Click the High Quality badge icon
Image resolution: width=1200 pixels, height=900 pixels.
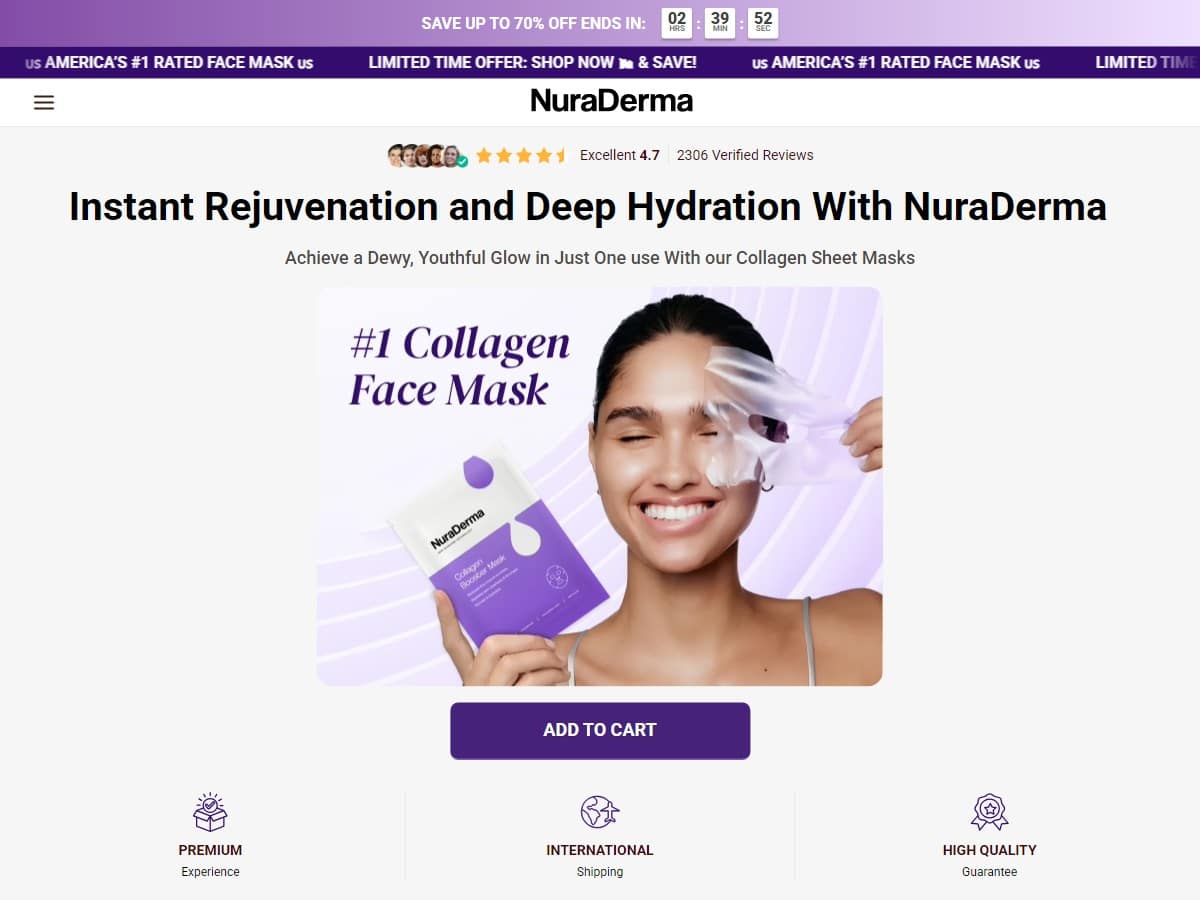990,812
